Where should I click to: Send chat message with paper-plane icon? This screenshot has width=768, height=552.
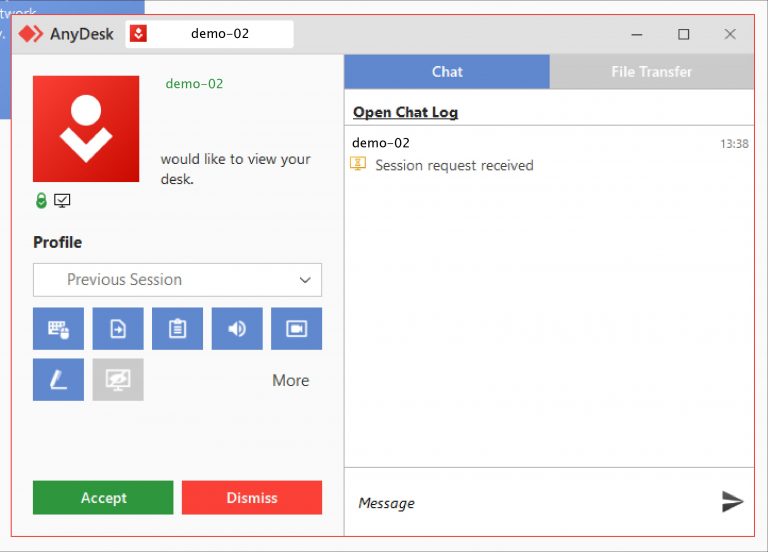pyautogui.click(x=732, y=502)
